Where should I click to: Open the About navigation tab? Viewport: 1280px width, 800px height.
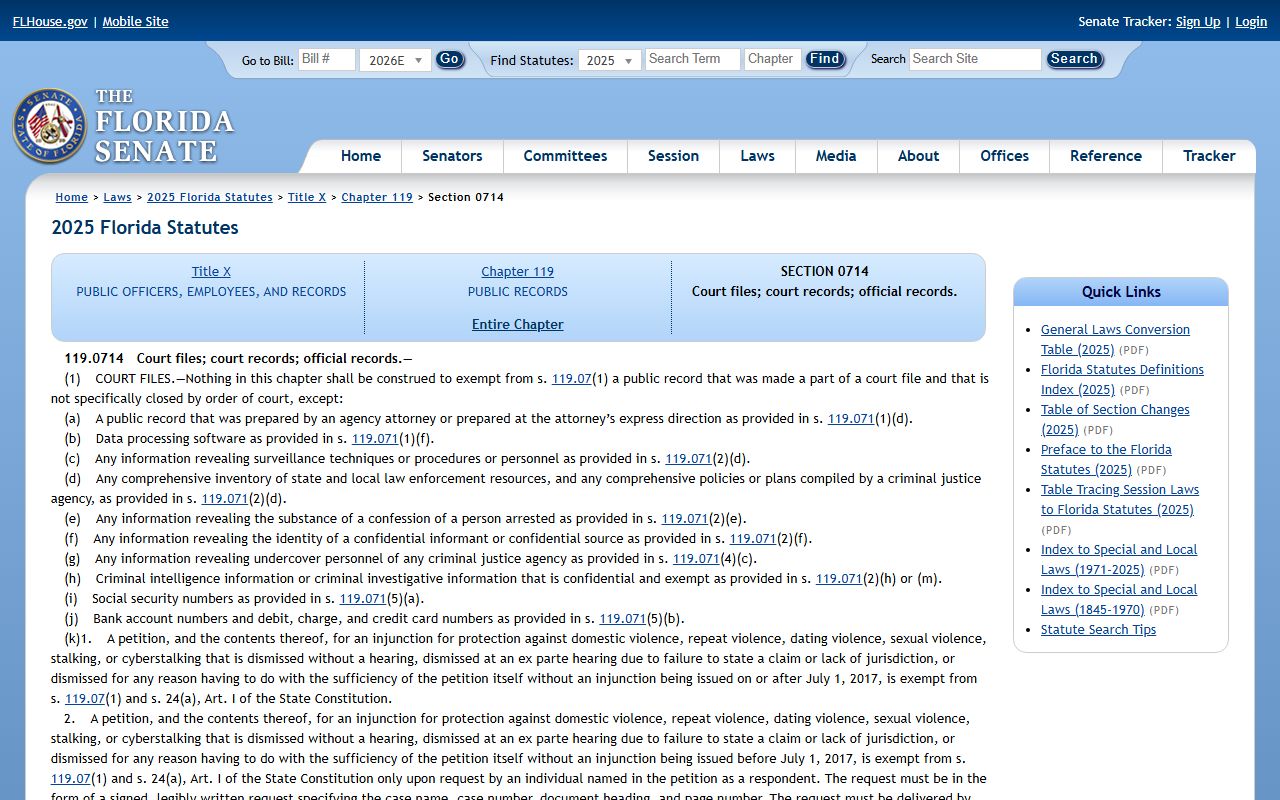tap(918, 156)
